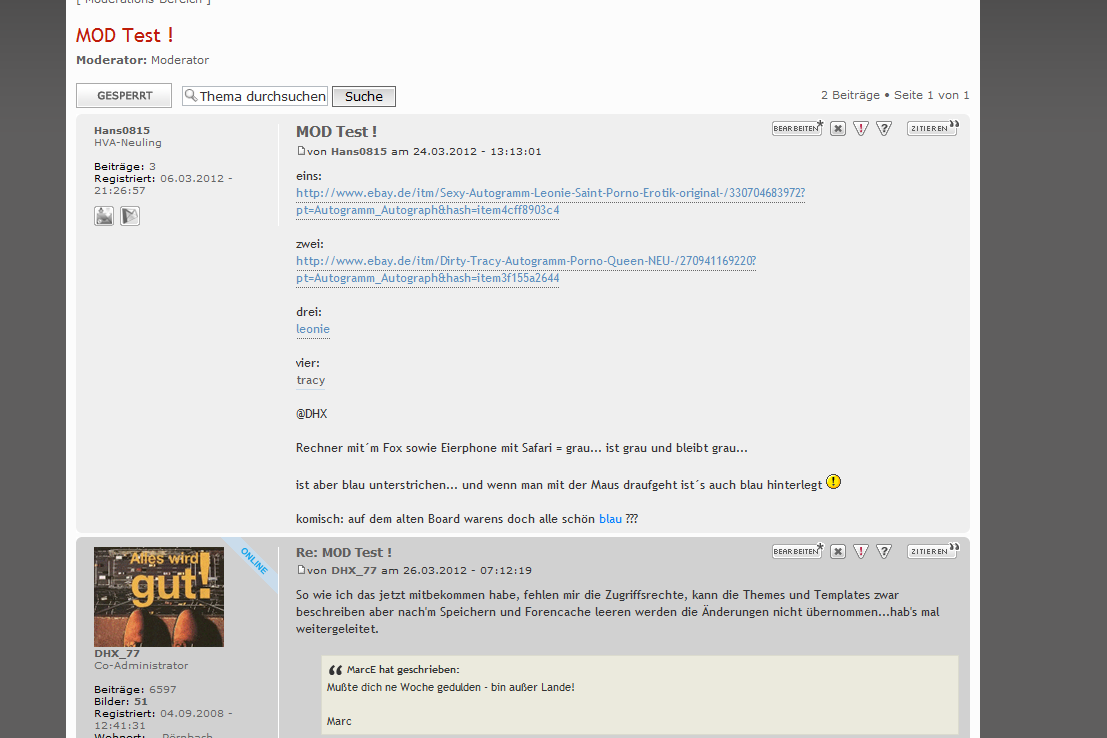Click the Gesperrt (locked topic) button
1107x738 pixels.
[x=124, y=95]
